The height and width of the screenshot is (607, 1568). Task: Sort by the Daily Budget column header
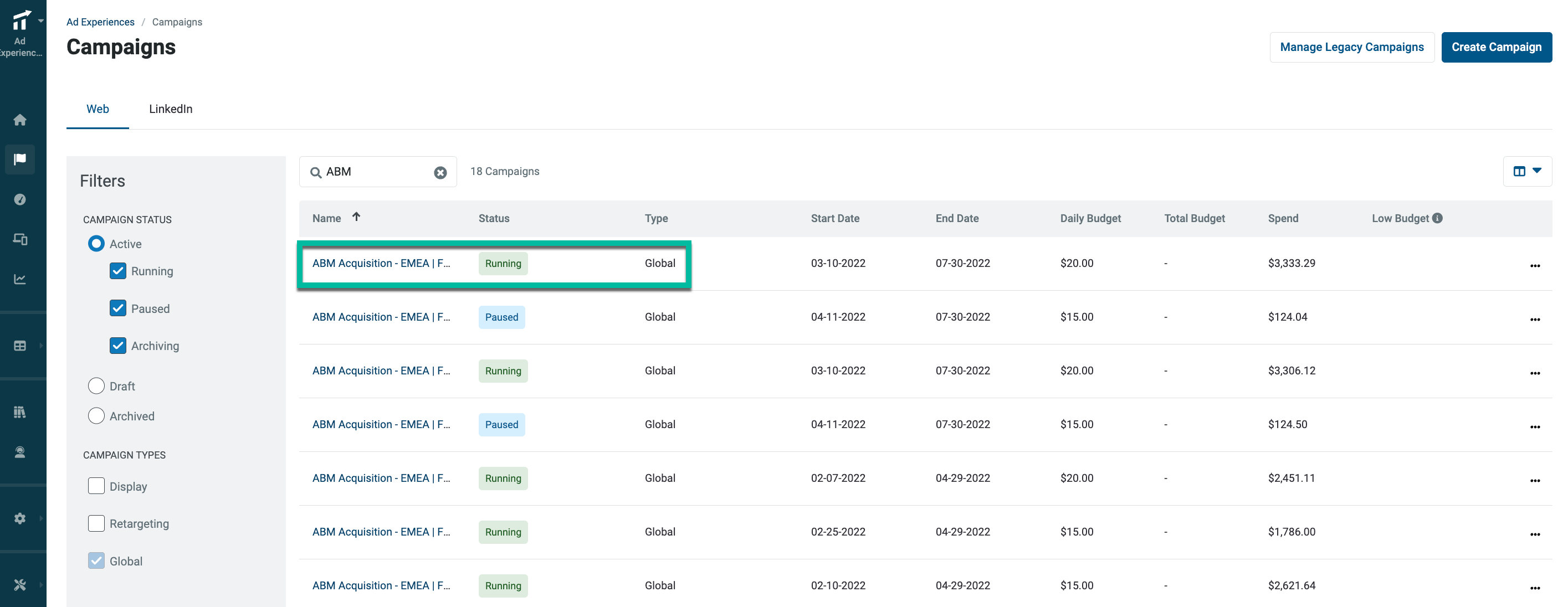[x=1090, y=218]
